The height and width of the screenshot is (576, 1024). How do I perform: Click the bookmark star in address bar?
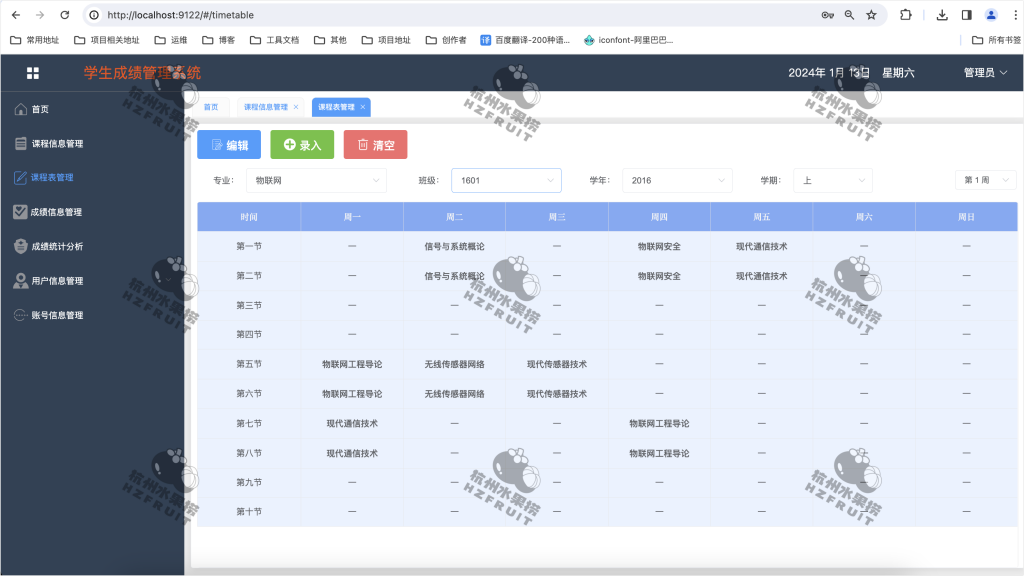point(870,15)
